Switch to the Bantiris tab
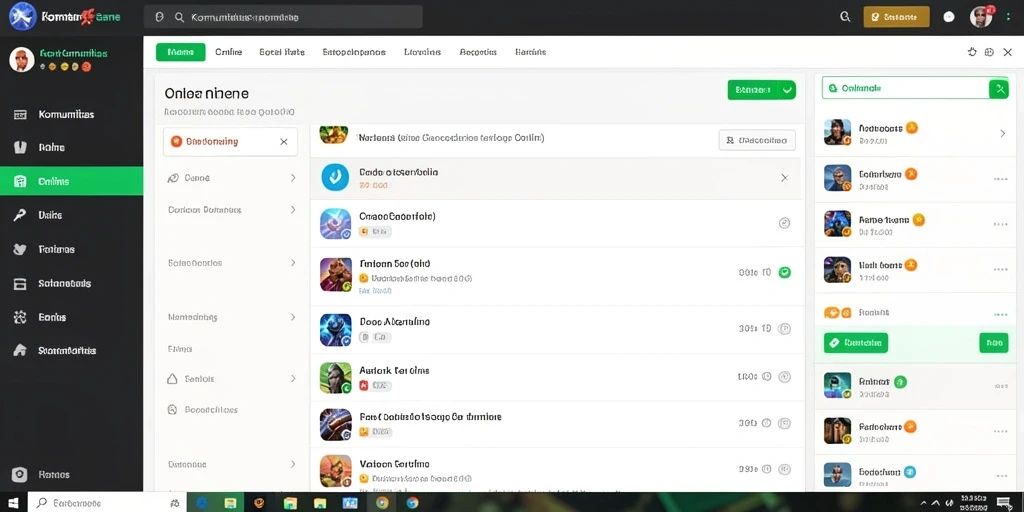Screen dimensions: 1024x512 point(530,52)
